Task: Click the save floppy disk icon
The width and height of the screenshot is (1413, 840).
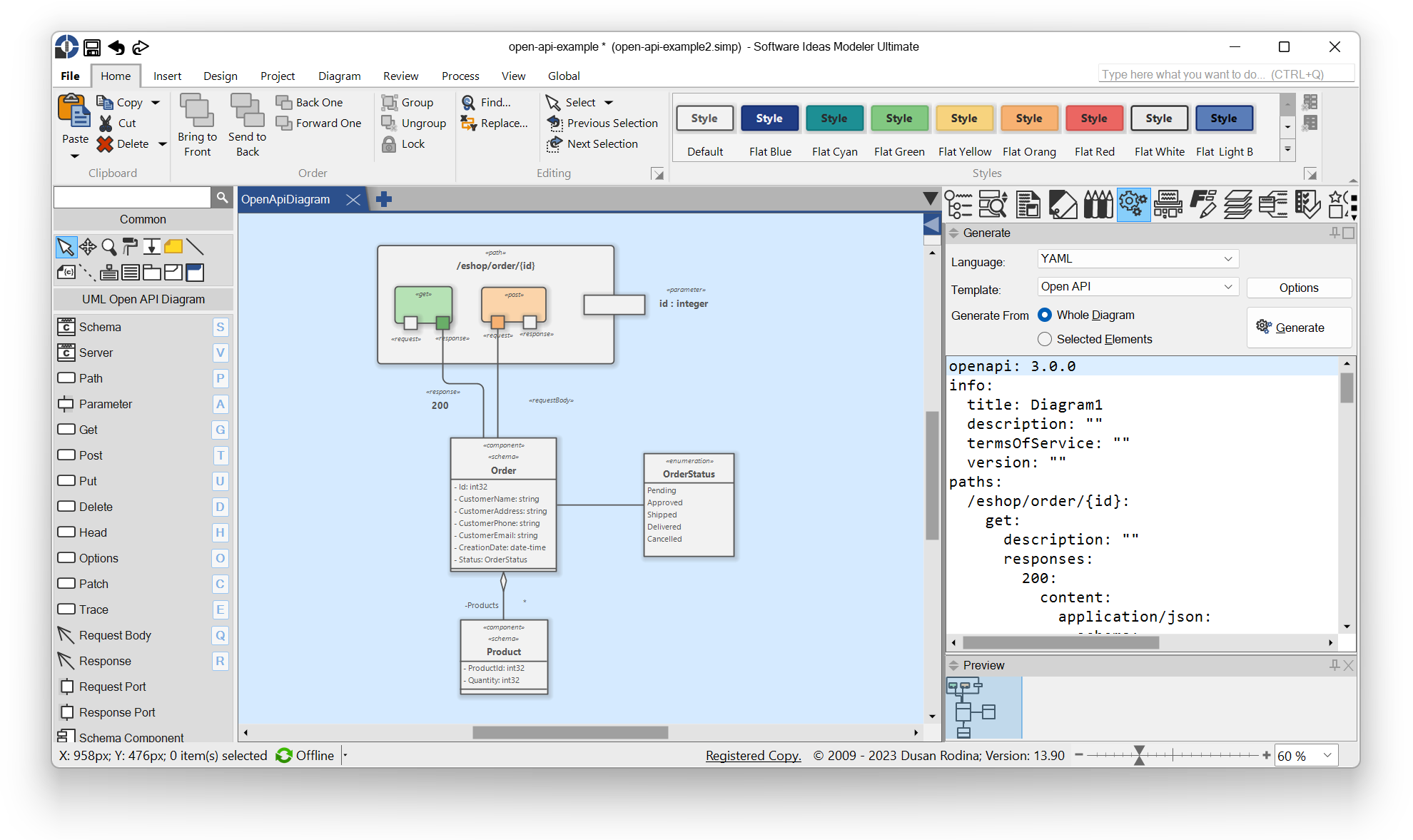Action: 92,47
